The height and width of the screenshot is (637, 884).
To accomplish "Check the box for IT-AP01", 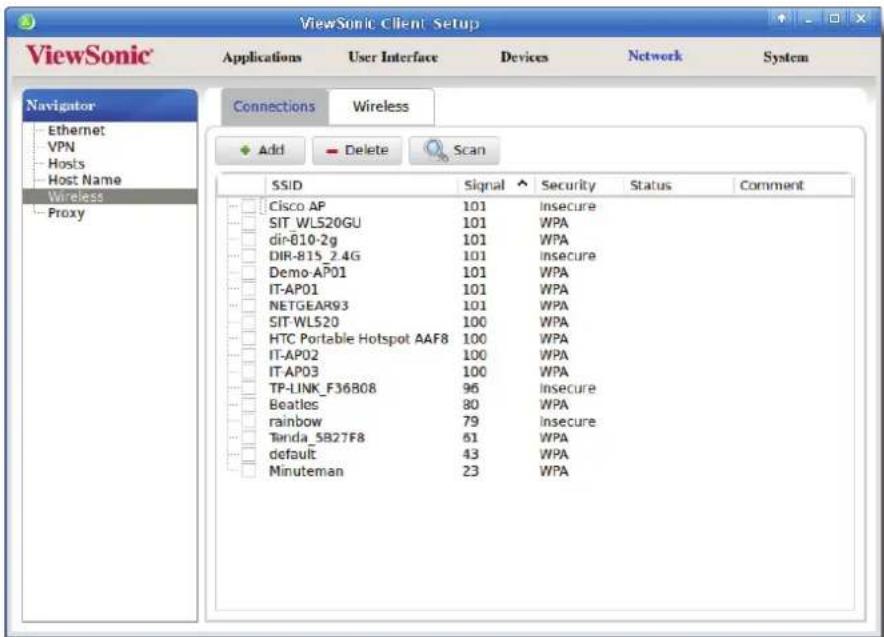I will [249, 289].
